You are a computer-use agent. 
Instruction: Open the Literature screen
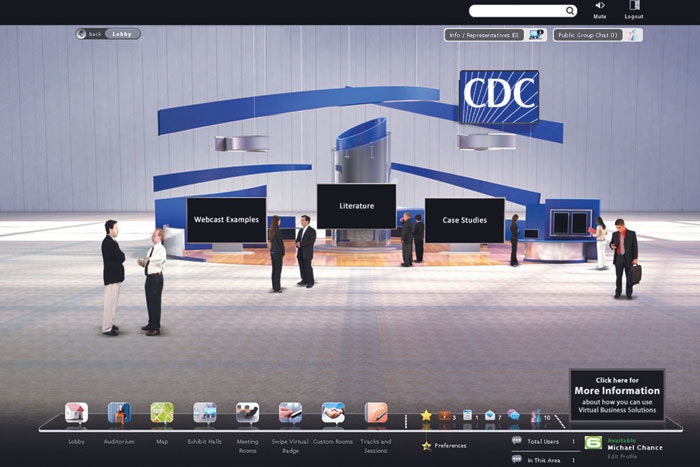[357, 206]
